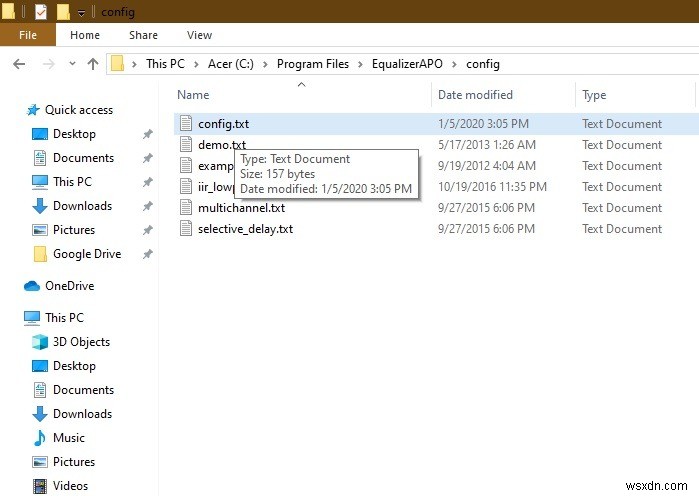Select date 9/27/2015 6:06 PM for multichannel.txt

[486, 208]
